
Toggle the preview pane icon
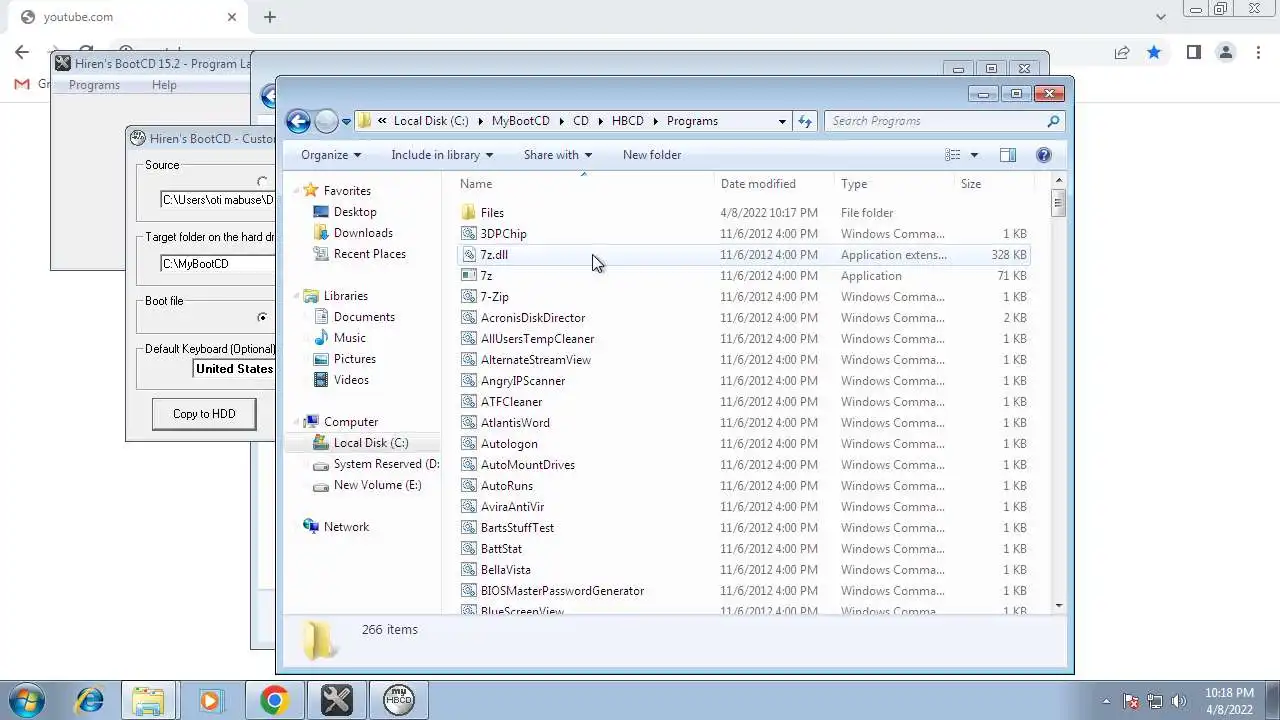(x=1007, y=155)
